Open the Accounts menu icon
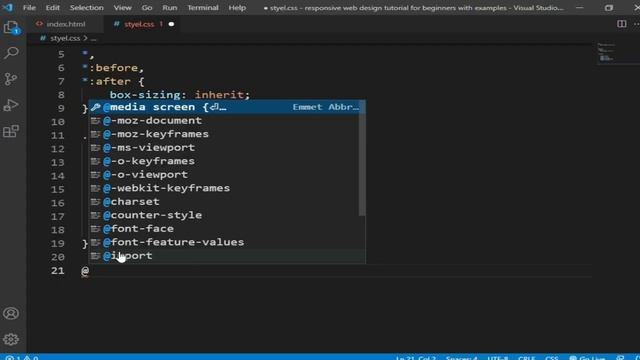This screenshot has height=360, width=640. tap(11, 313)
